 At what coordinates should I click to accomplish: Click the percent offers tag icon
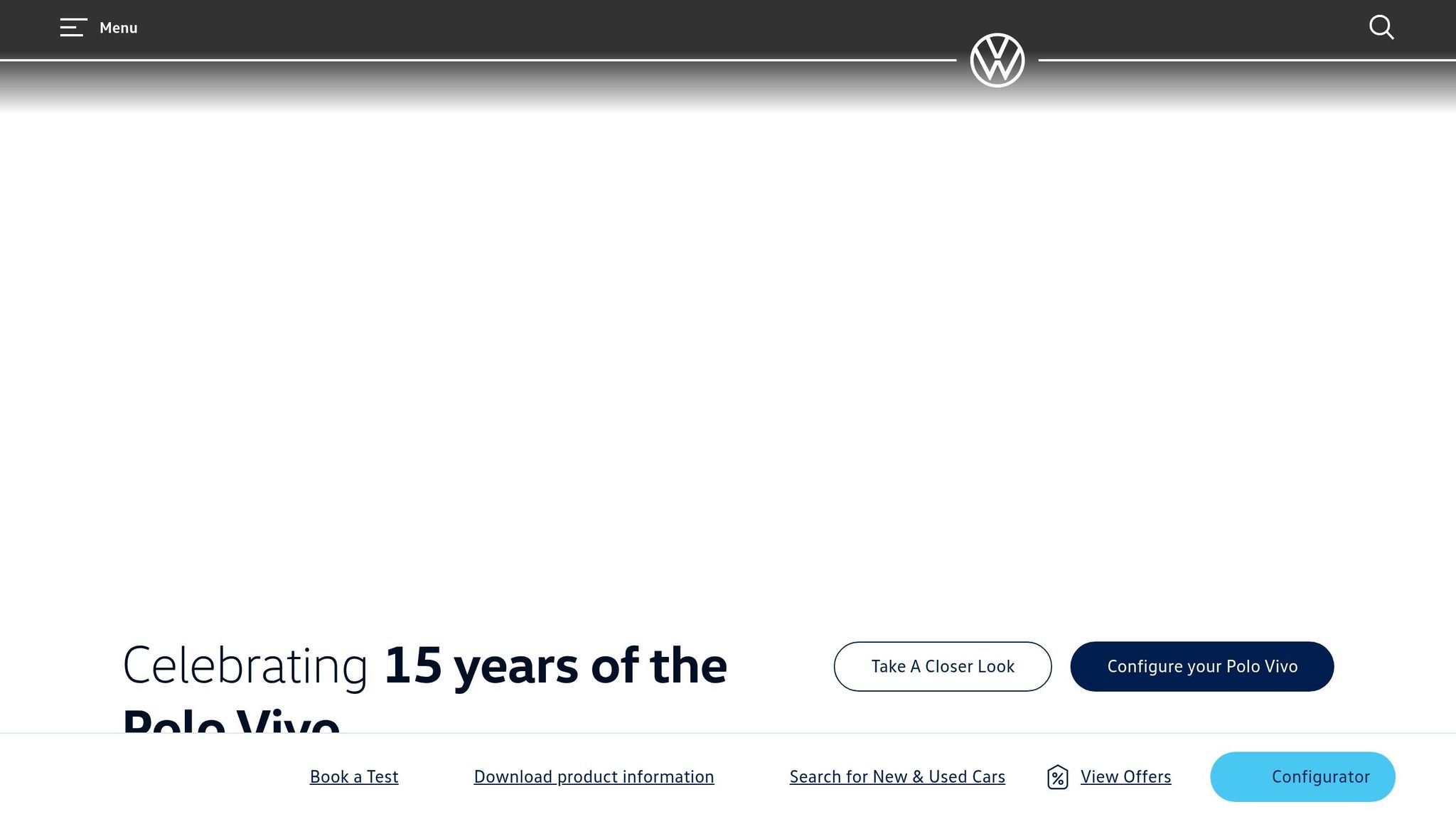(x=1057, y=777)
